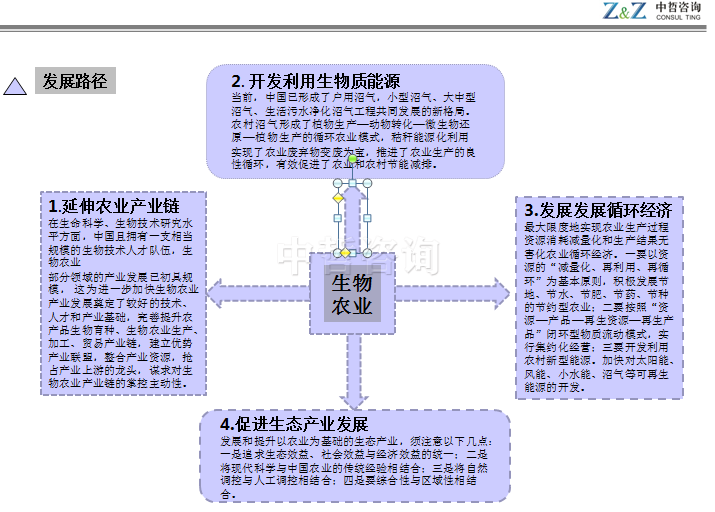
Task: Click the green rotation handle above arrow
Action: coord(352,159)
